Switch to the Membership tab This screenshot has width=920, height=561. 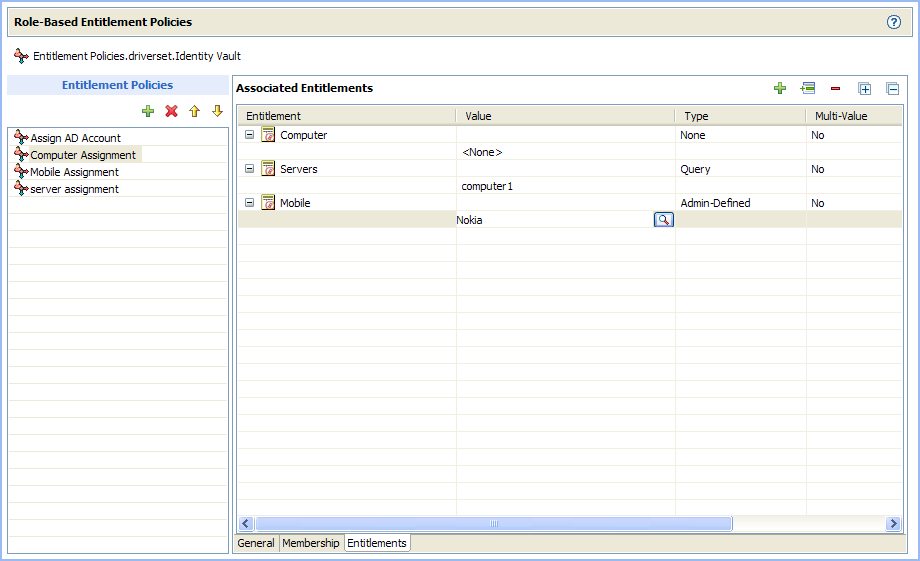[310, 543]
